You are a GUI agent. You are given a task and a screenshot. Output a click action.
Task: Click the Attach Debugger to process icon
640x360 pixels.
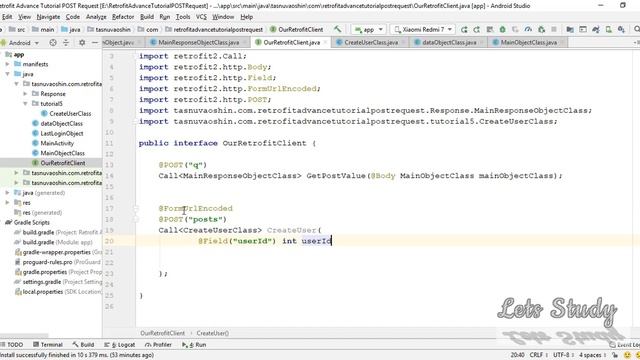click(x=541, y=29)
